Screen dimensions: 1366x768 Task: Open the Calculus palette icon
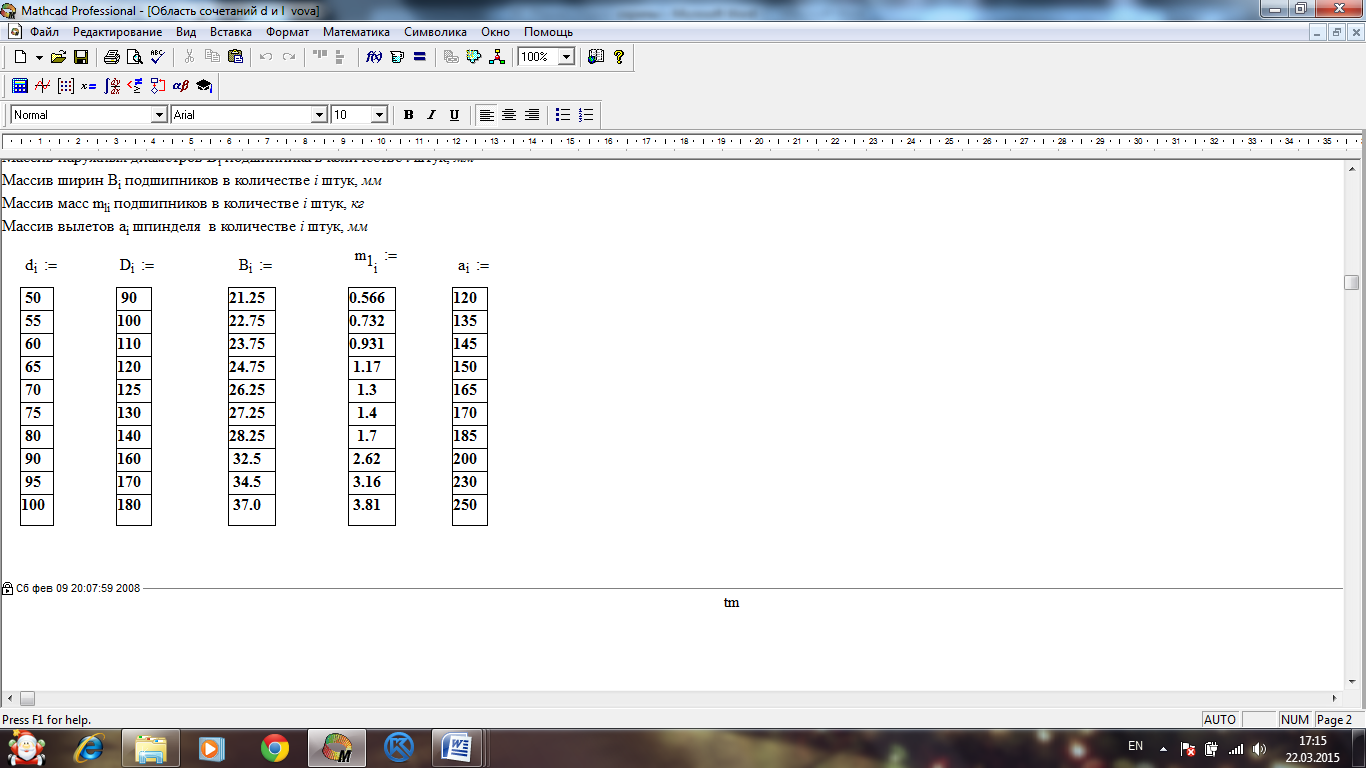113,86
